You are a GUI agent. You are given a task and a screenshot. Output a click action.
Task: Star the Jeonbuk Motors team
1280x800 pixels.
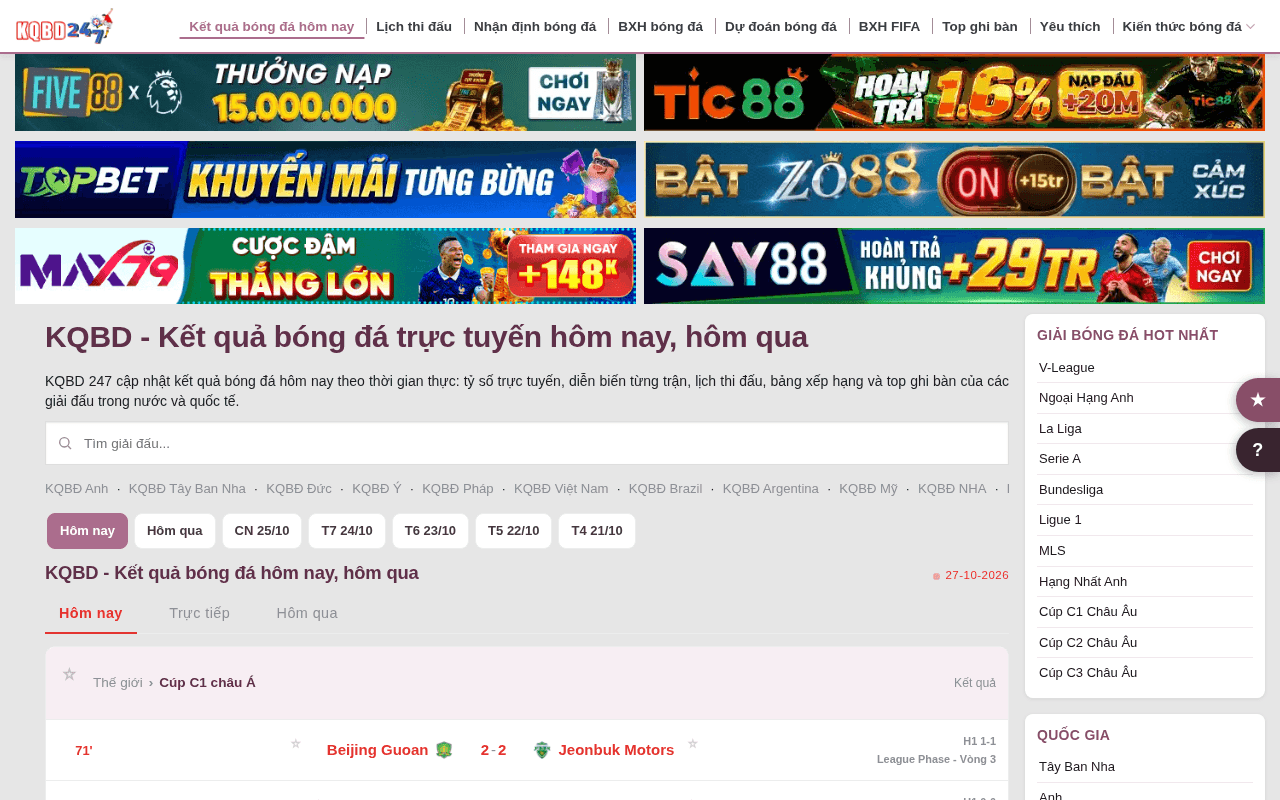click(693, 743)
